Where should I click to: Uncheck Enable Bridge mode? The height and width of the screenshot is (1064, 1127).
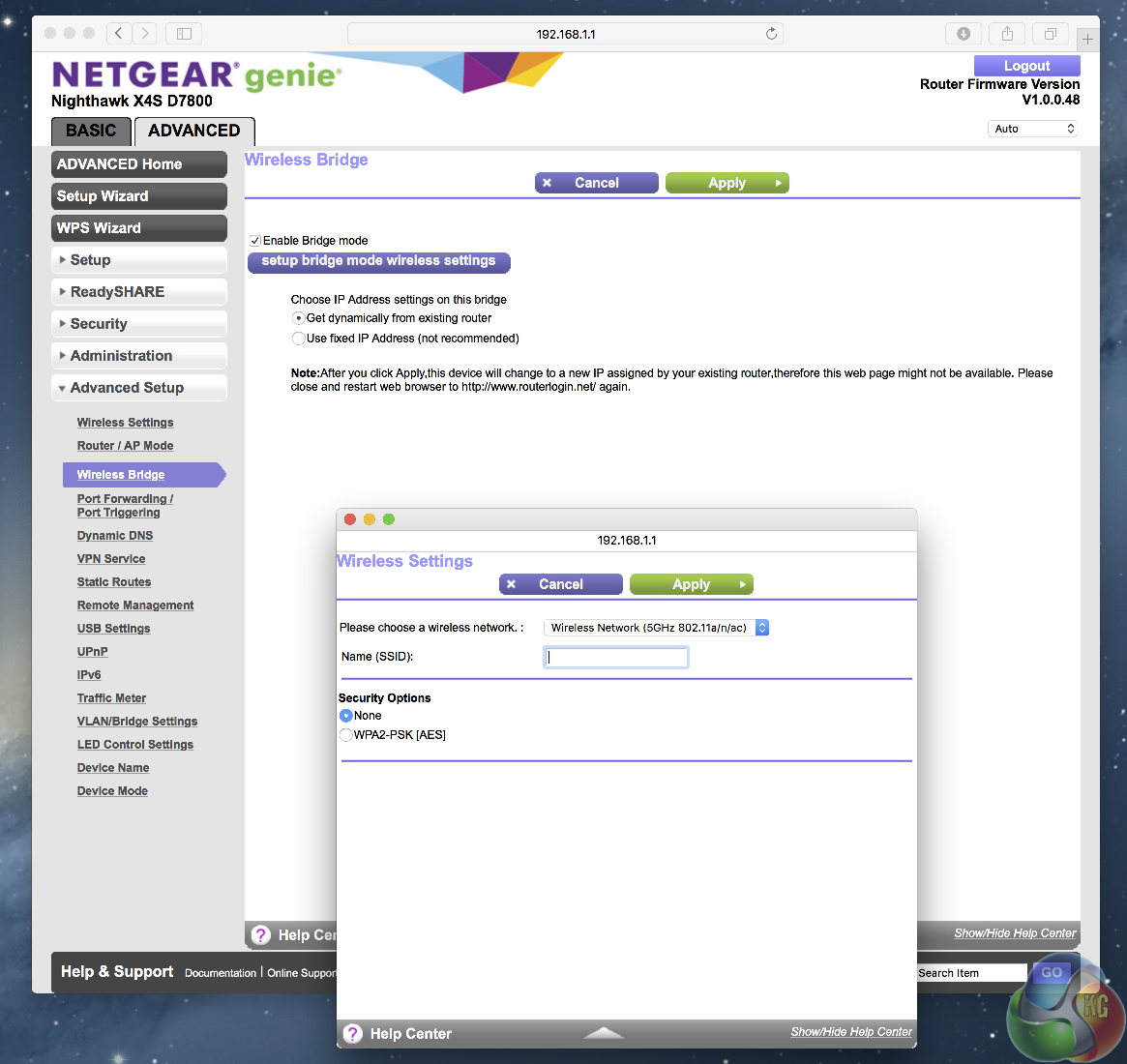(x=254, y=240)
